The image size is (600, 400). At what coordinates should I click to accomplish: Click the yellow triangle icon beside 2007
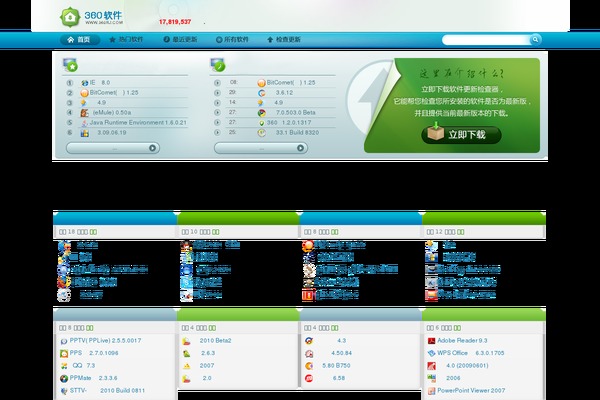click(x=186, y=366)
